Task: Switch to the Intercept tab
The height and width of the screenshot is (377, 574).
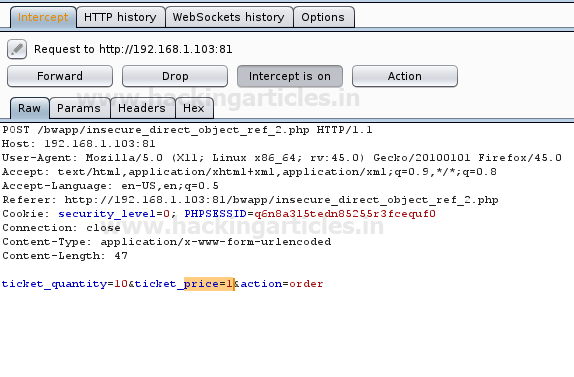Action: [43, 17]
